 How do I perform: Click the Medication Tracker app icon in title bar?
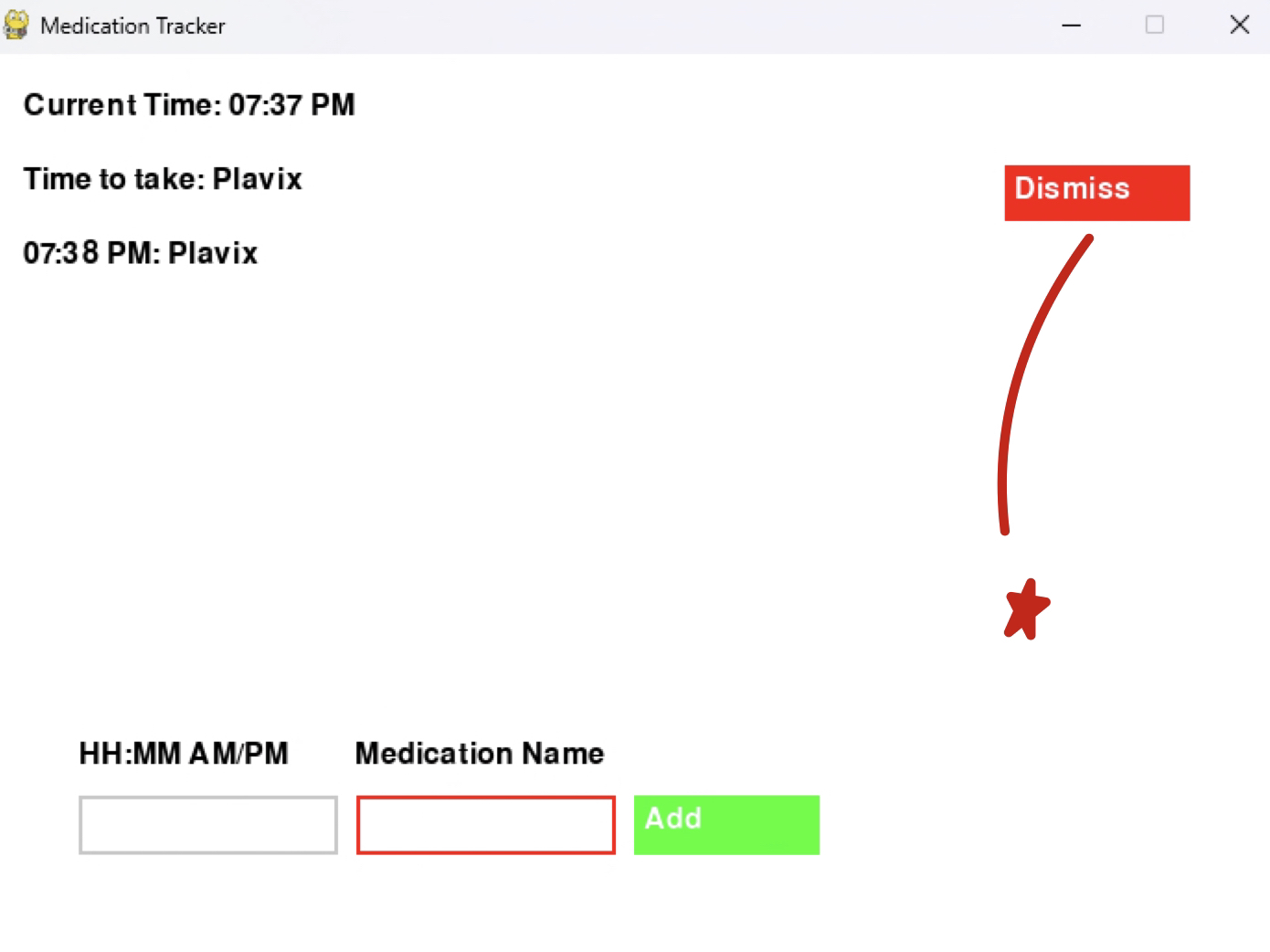pos(16,25)
